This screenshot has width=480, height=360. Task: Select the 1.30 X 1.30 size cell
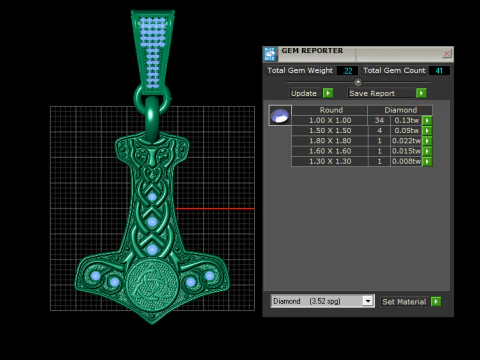click(x=330, y=162)
